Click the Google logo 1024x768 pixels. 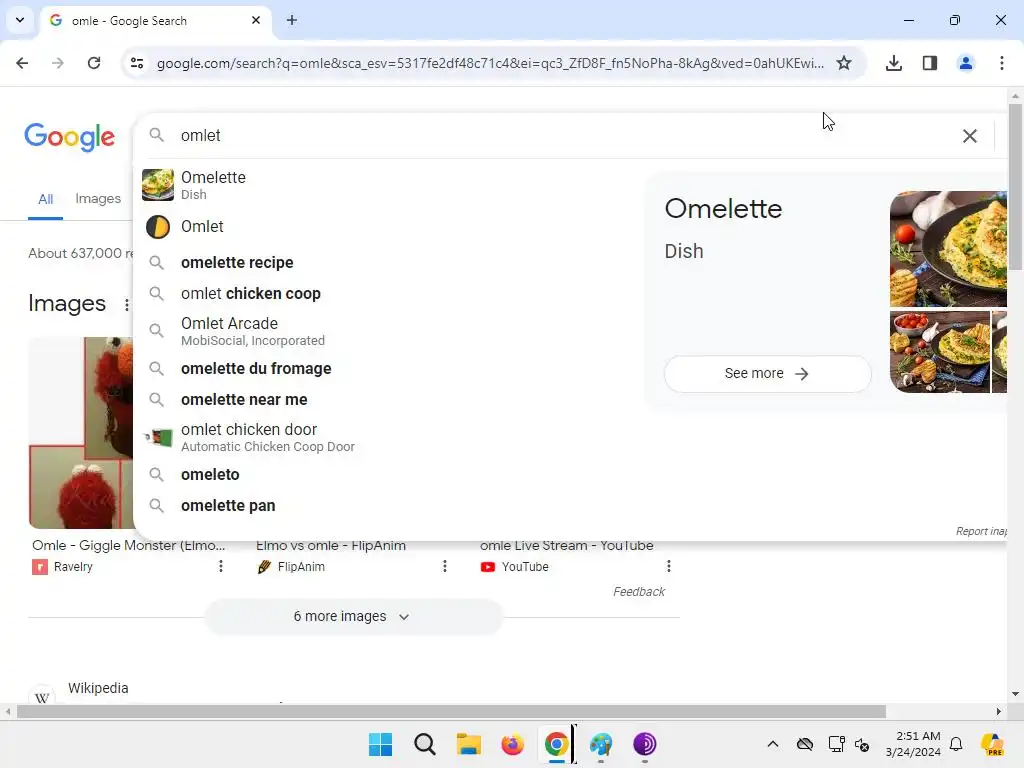click(69, 136)
